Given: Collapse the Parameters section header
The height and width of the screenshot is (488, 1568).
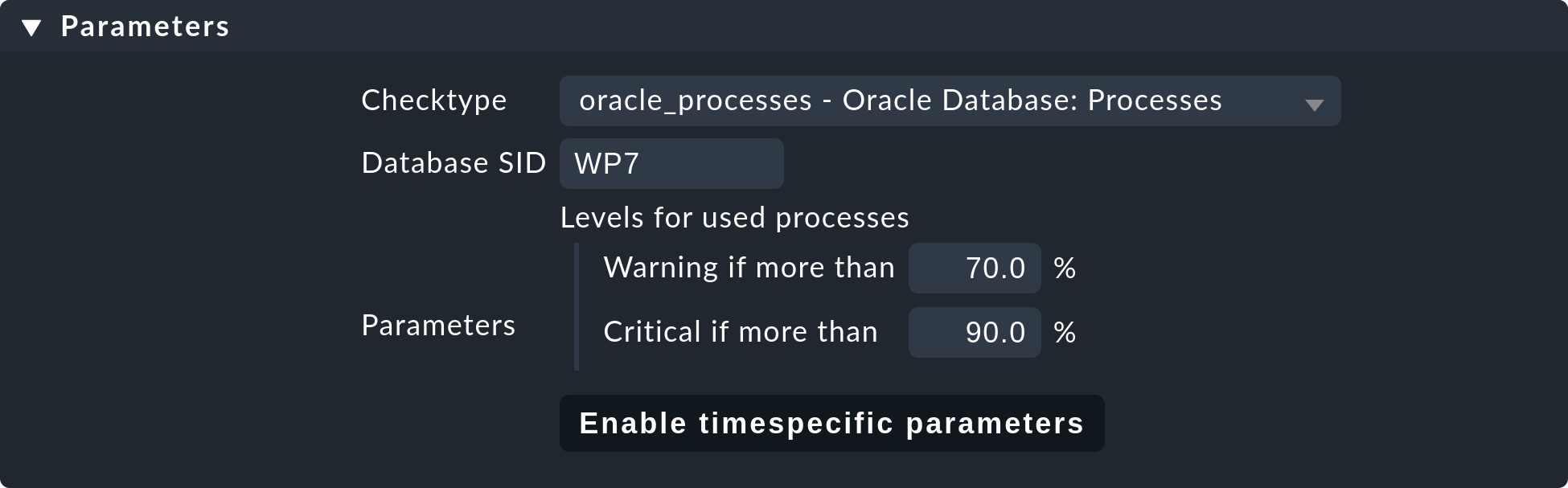Looking at the screenshot, I should 145,26.
